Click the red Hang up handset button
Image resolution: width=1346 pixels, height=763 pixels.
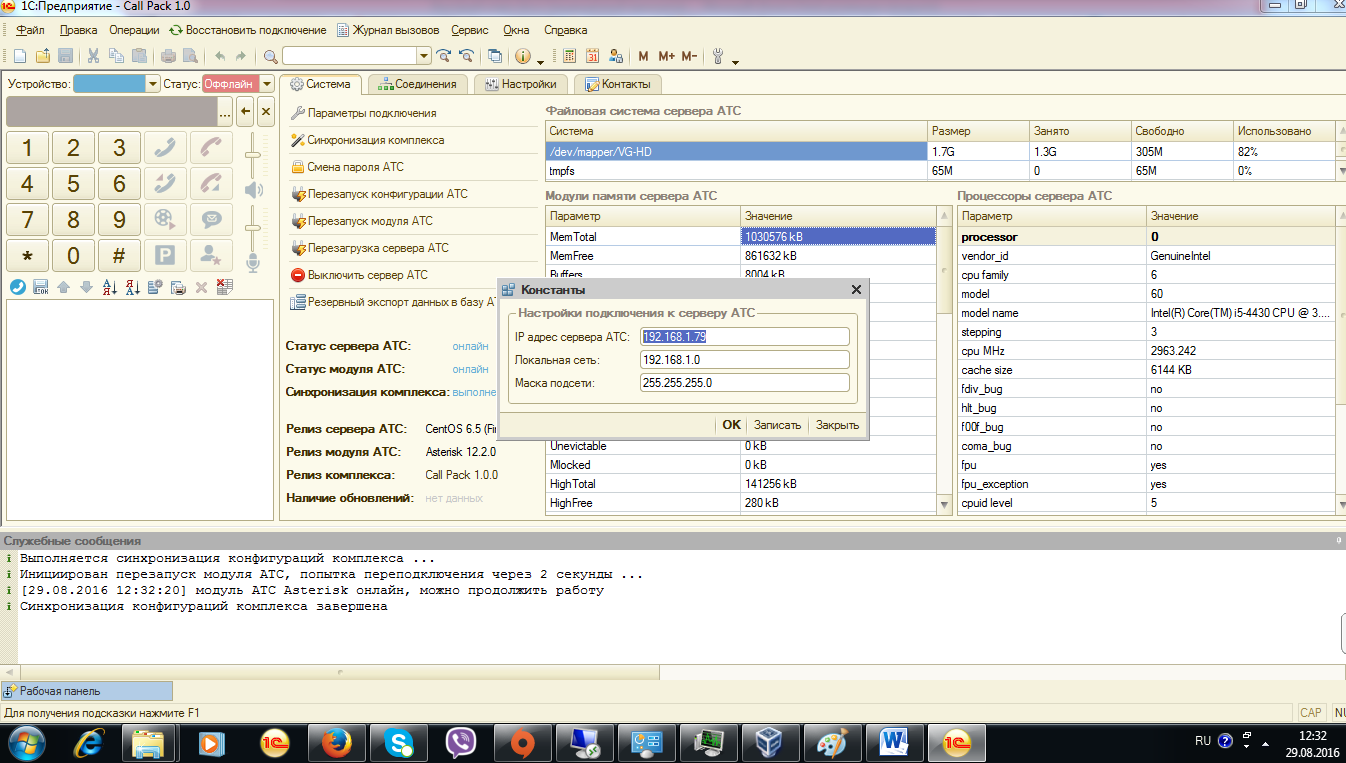click(x=211, y=147)
